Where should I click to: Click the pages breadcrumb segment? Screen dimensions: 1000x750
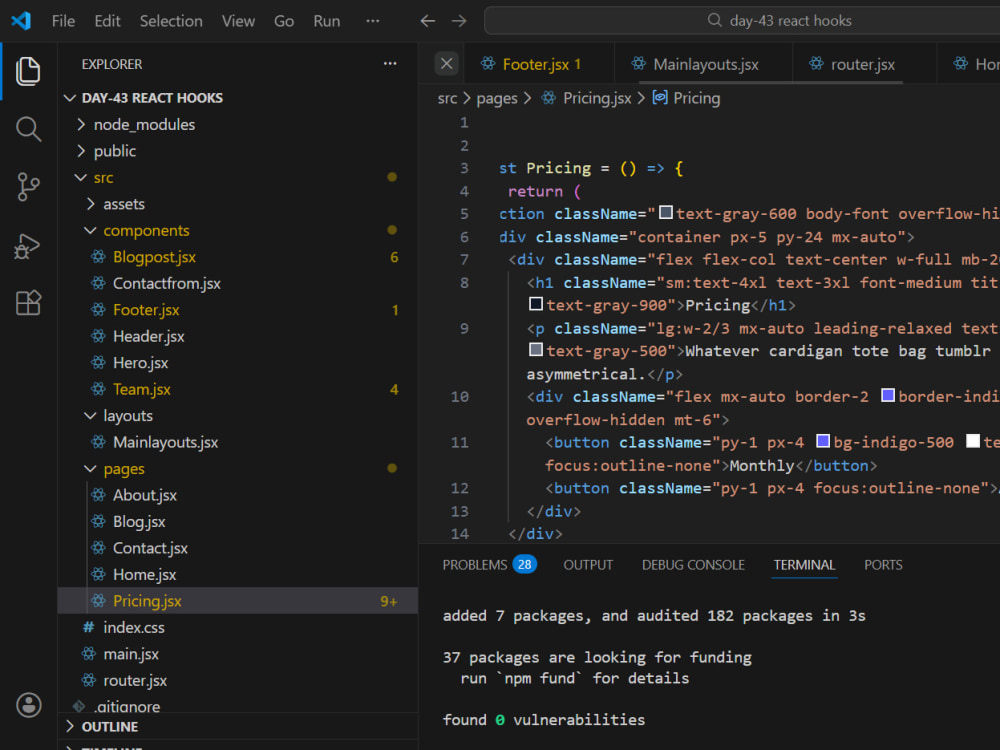[x=497, y=98]
